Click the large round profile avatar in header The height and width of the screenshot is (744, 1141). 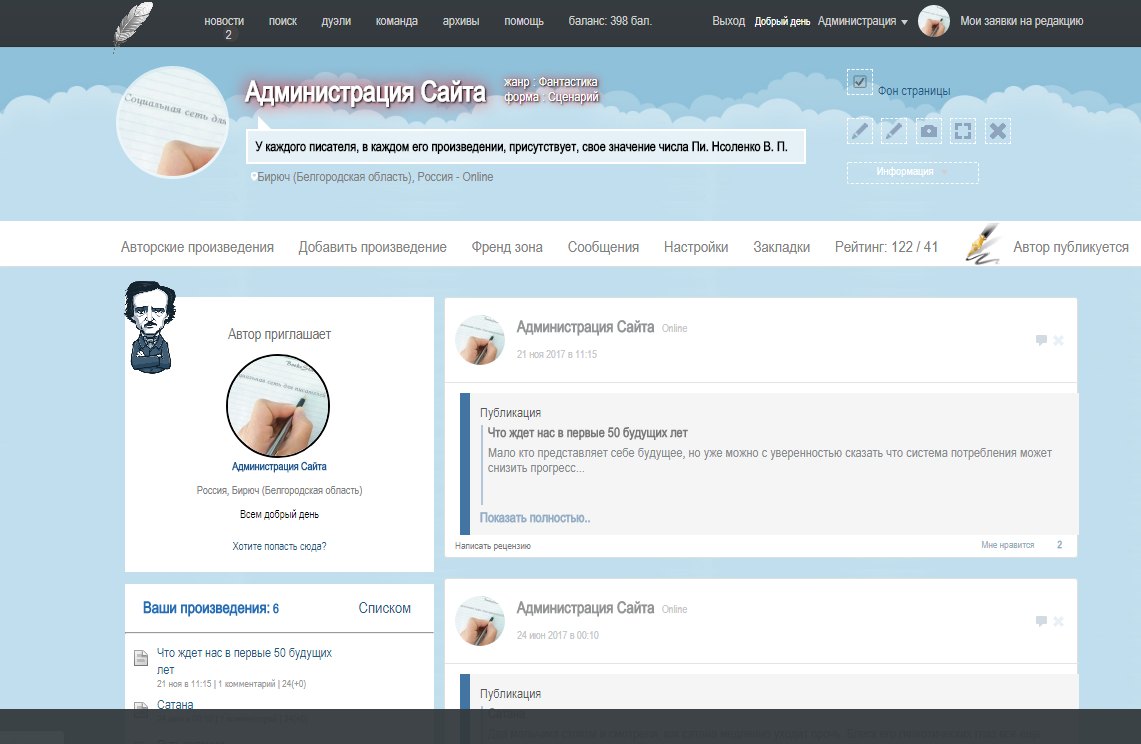point(172,122)
